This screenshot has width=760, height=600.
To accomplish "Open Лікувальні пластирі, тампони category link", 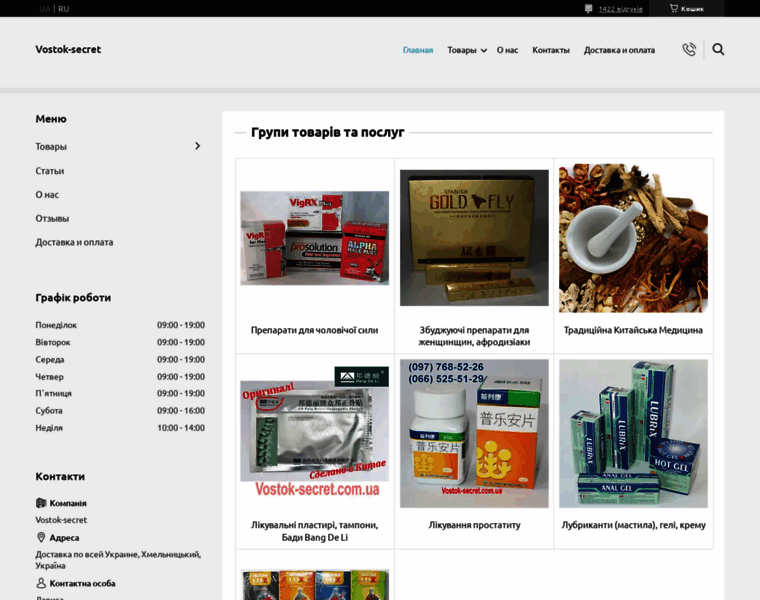I will [x=315, y=531].
